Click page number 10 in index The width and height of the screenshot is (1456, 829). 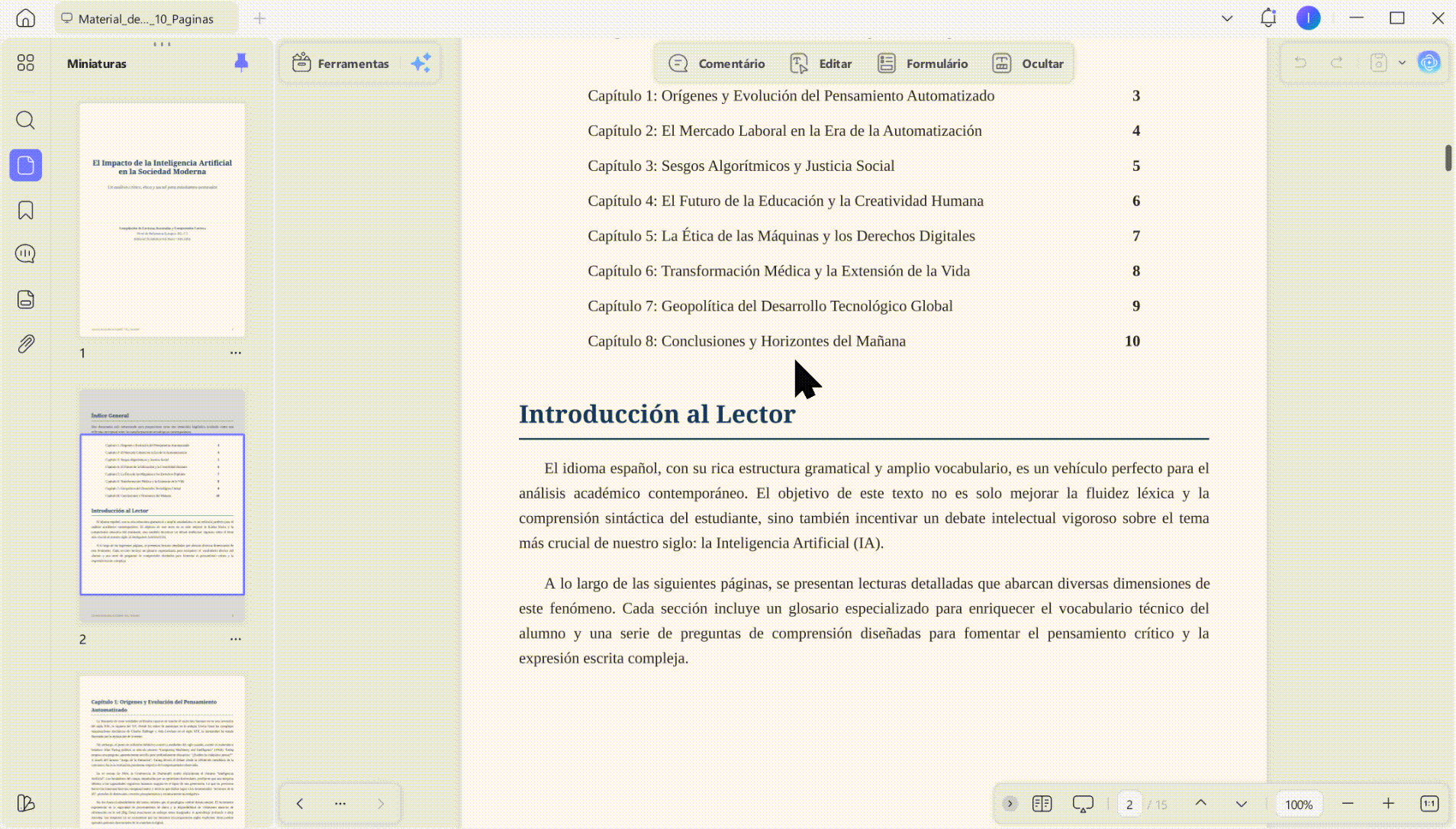(1132, 341)
